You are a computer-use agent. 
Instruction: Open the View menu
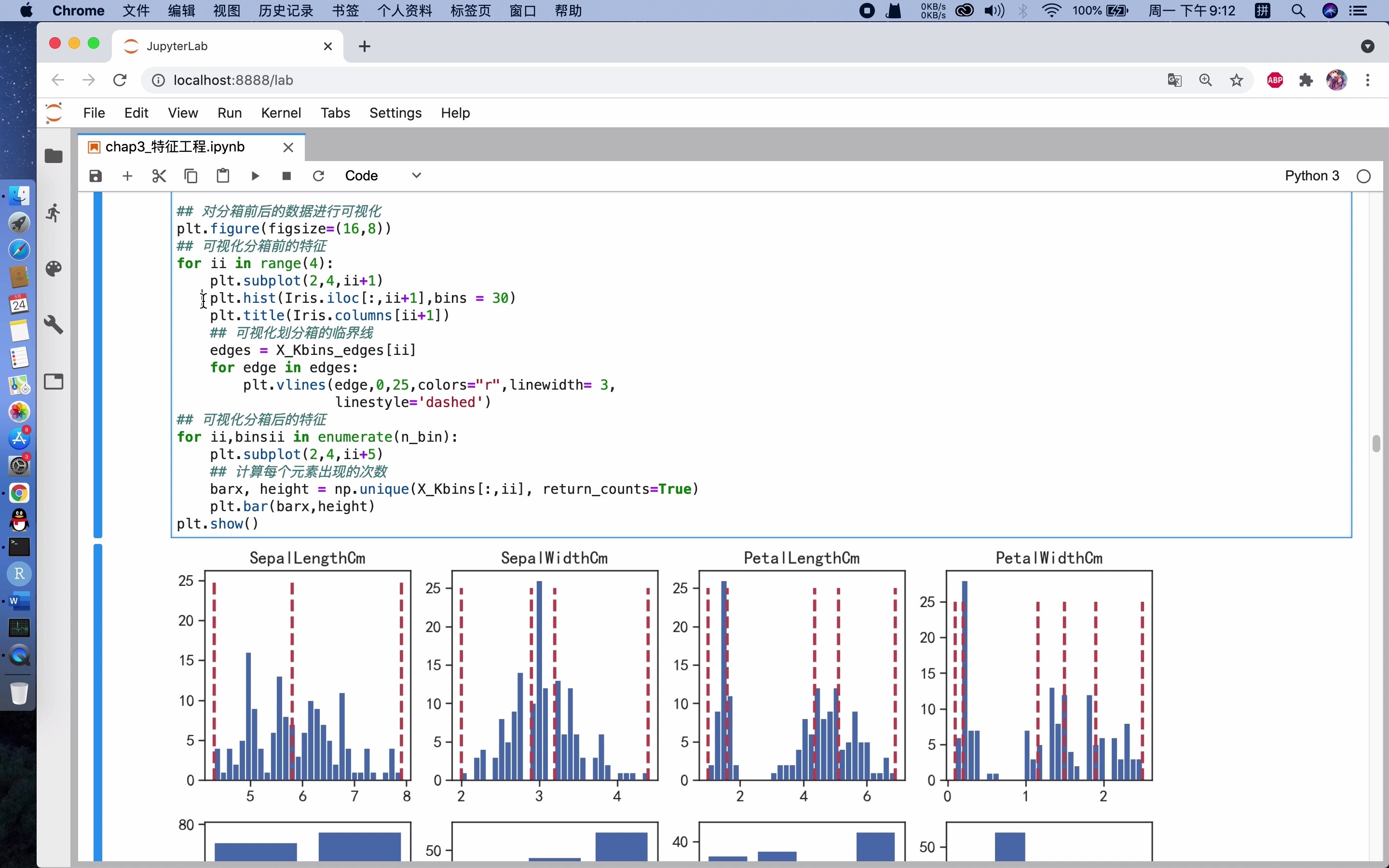(x=182, y=113)
